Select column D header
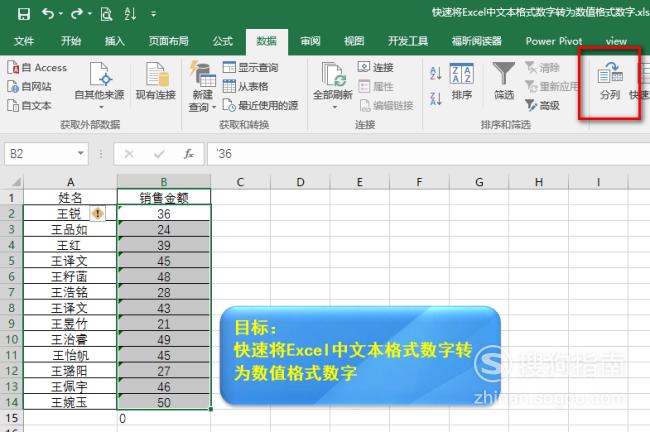 300,182
